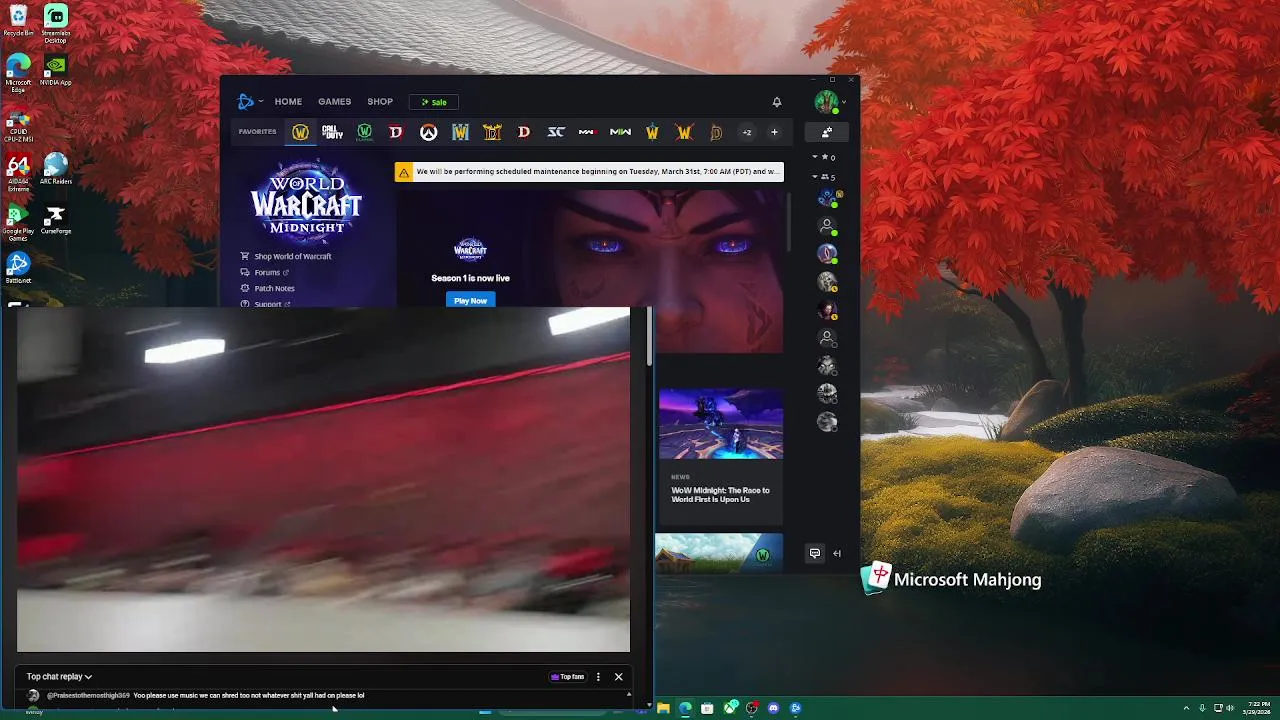Viewport: 1280px width, 720px height.
Task: Open the Race to World First headline
Action: pyautogui.click(x=720, y=495)
